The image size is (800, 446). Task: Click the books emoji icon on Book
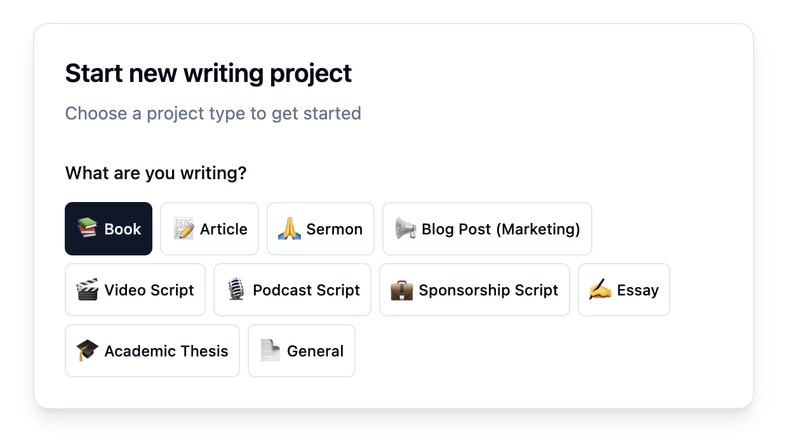pyautogui.click(x=87, y=229)
